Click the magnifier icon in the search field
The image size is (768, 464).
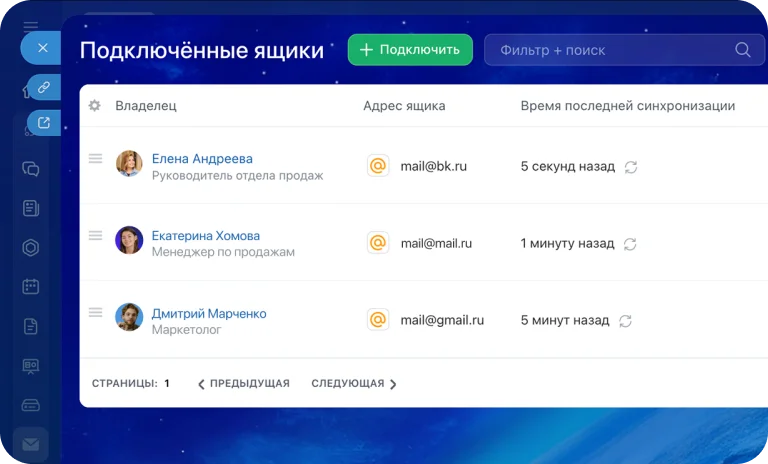click(x=743, y=50)
